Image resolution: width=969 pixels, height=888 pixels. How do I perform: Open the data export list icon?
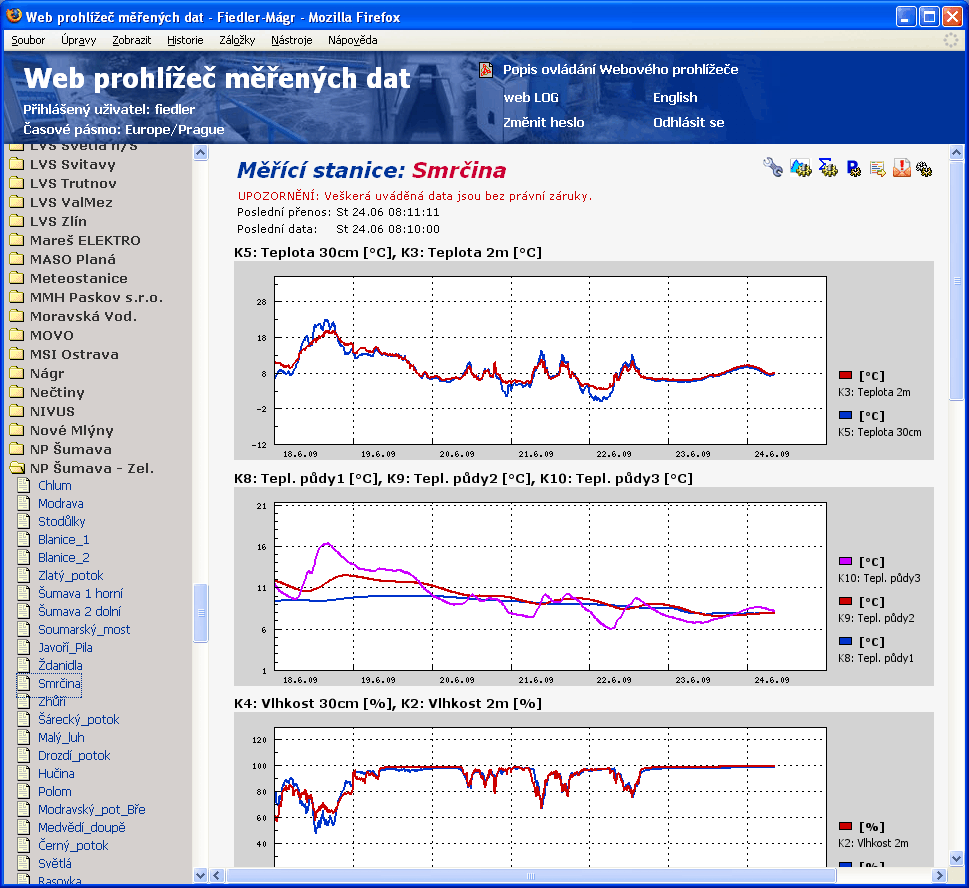click(877, 169)
